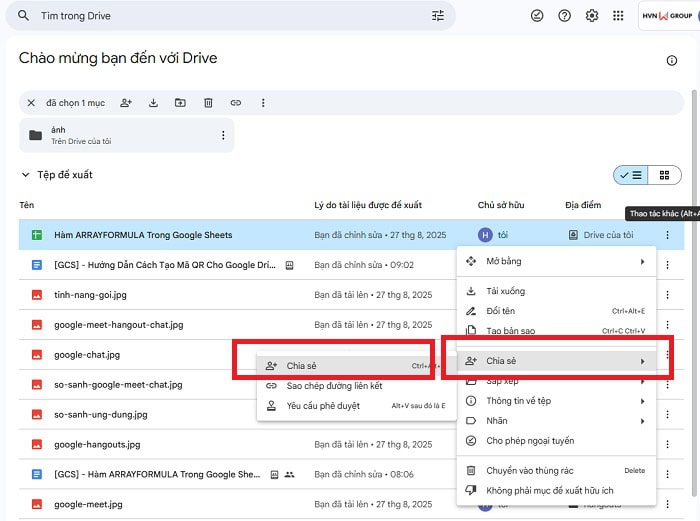700x521 pixels.
Task: Clear selection with the X button
Action: coord(31,103)
